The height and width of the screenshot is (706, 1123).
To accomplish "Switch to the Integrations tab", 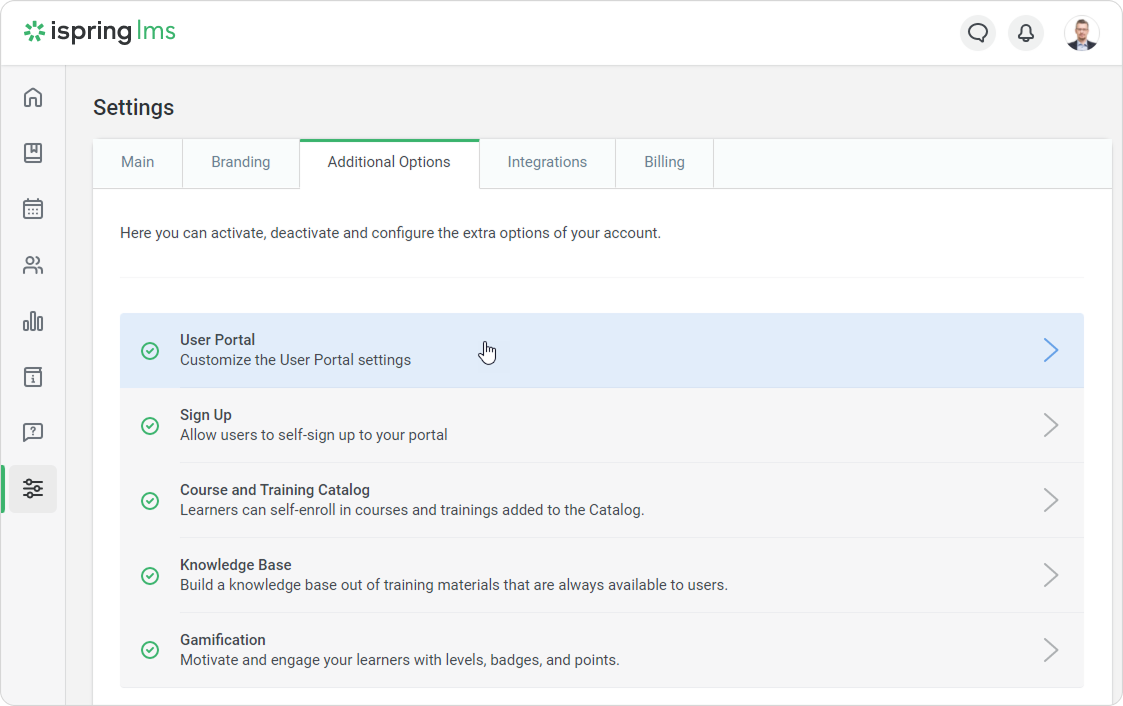I will 547,162.
